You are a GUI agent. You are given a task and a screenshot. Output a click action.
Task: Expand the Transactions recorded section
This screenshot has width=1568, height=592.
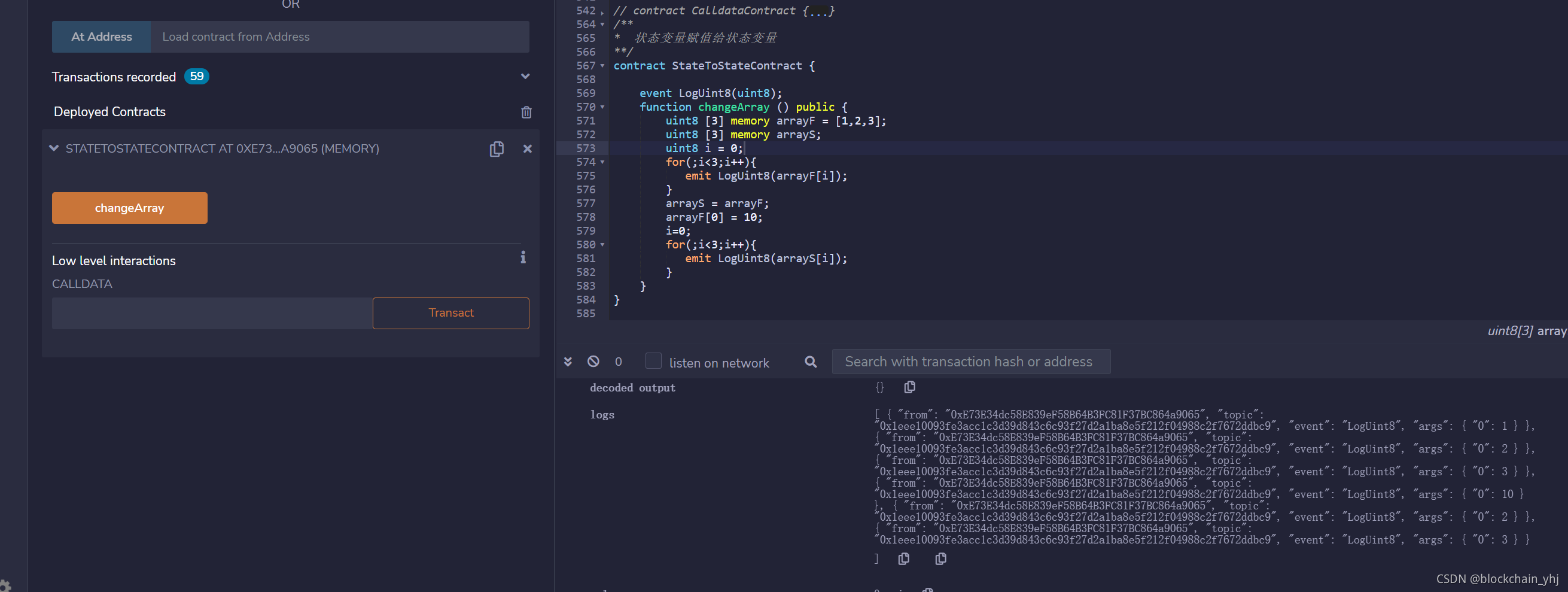point(525,77)
